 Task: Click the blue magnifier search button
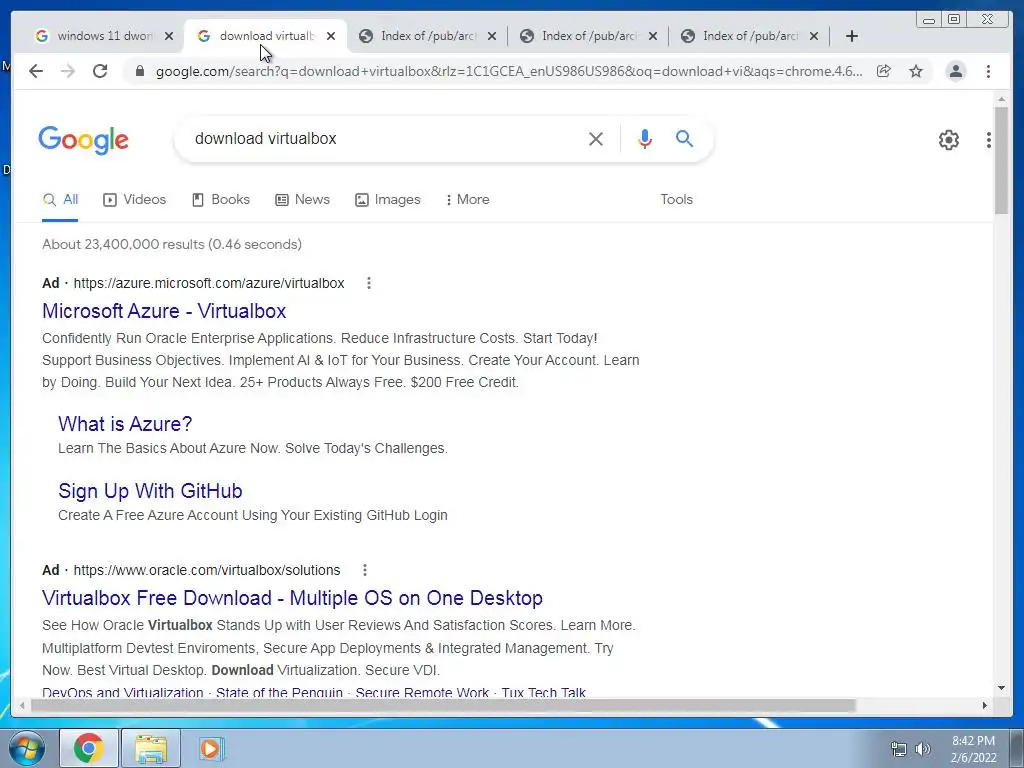(x=684, y=138)
